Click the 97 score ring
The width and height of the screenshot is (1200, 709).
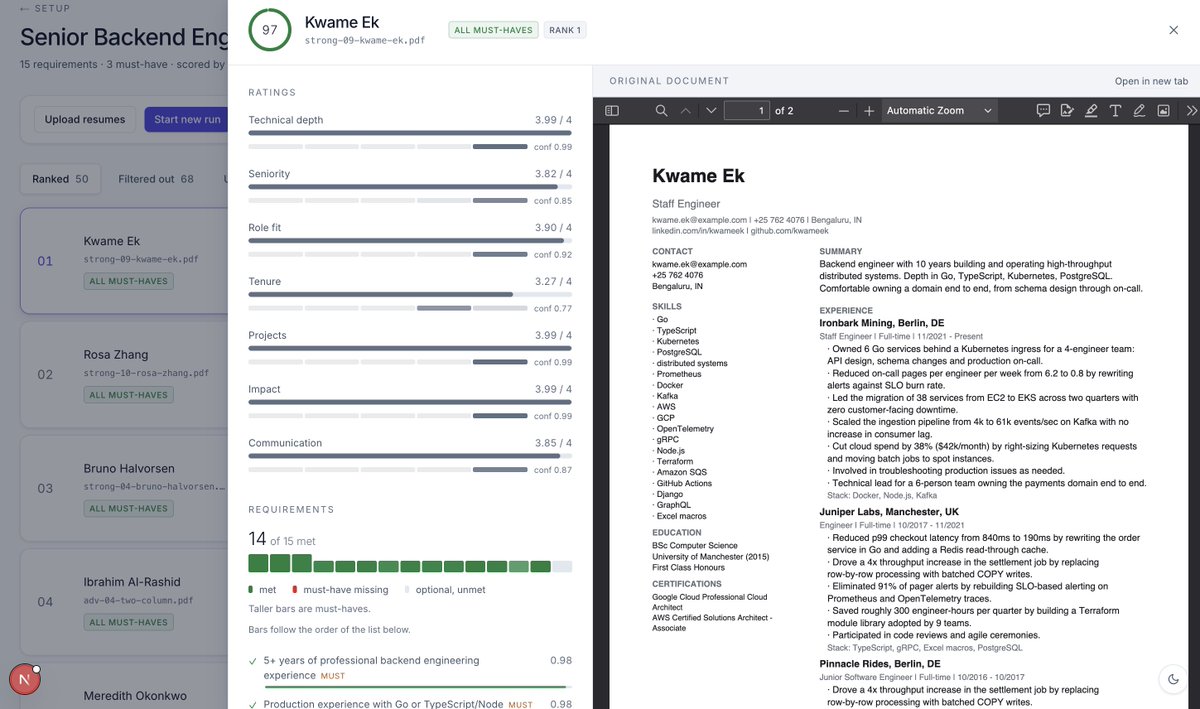[269, 30]
